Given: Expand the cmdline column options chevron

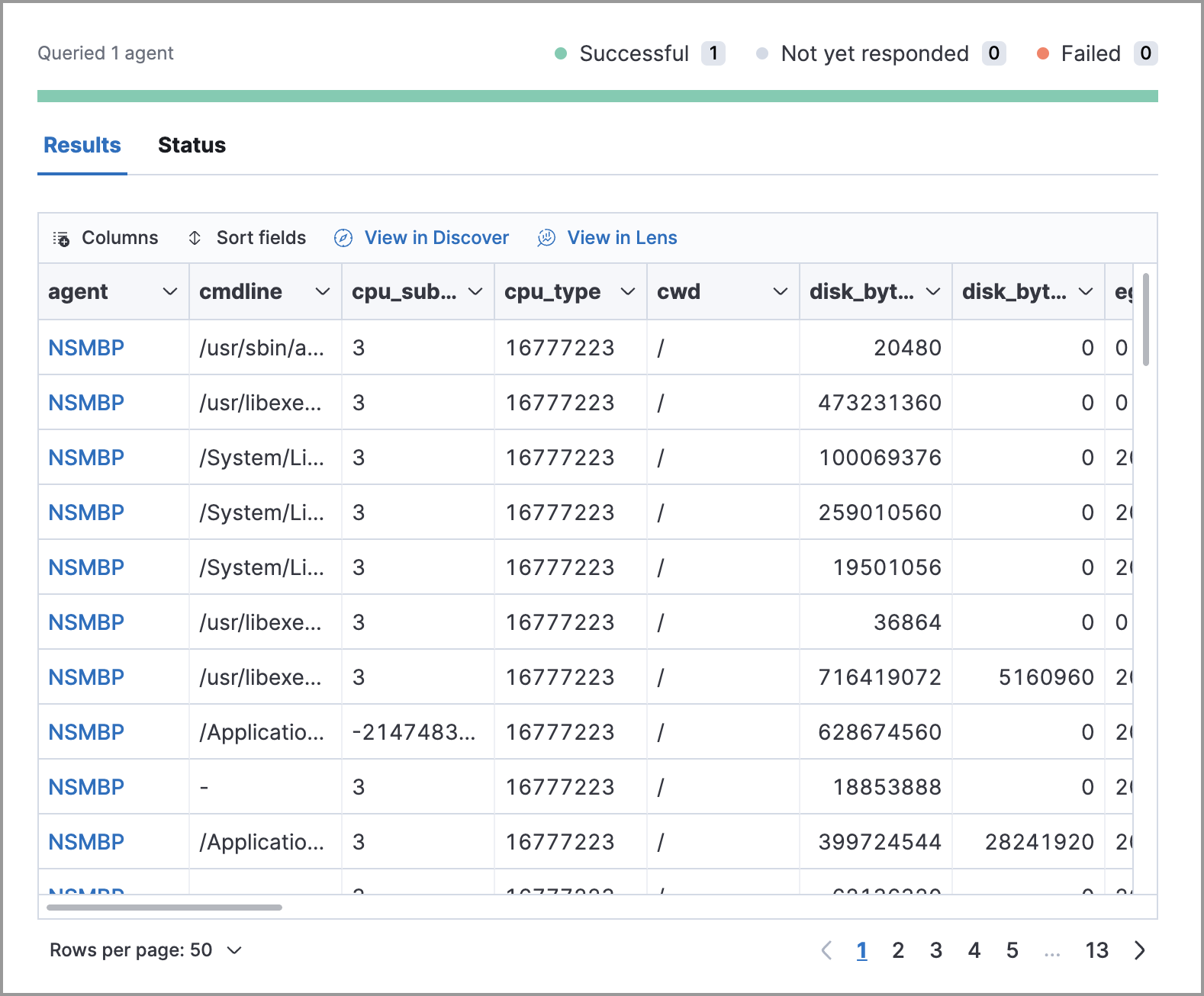Looking at the screenshot, I should [x=323, y=292].
